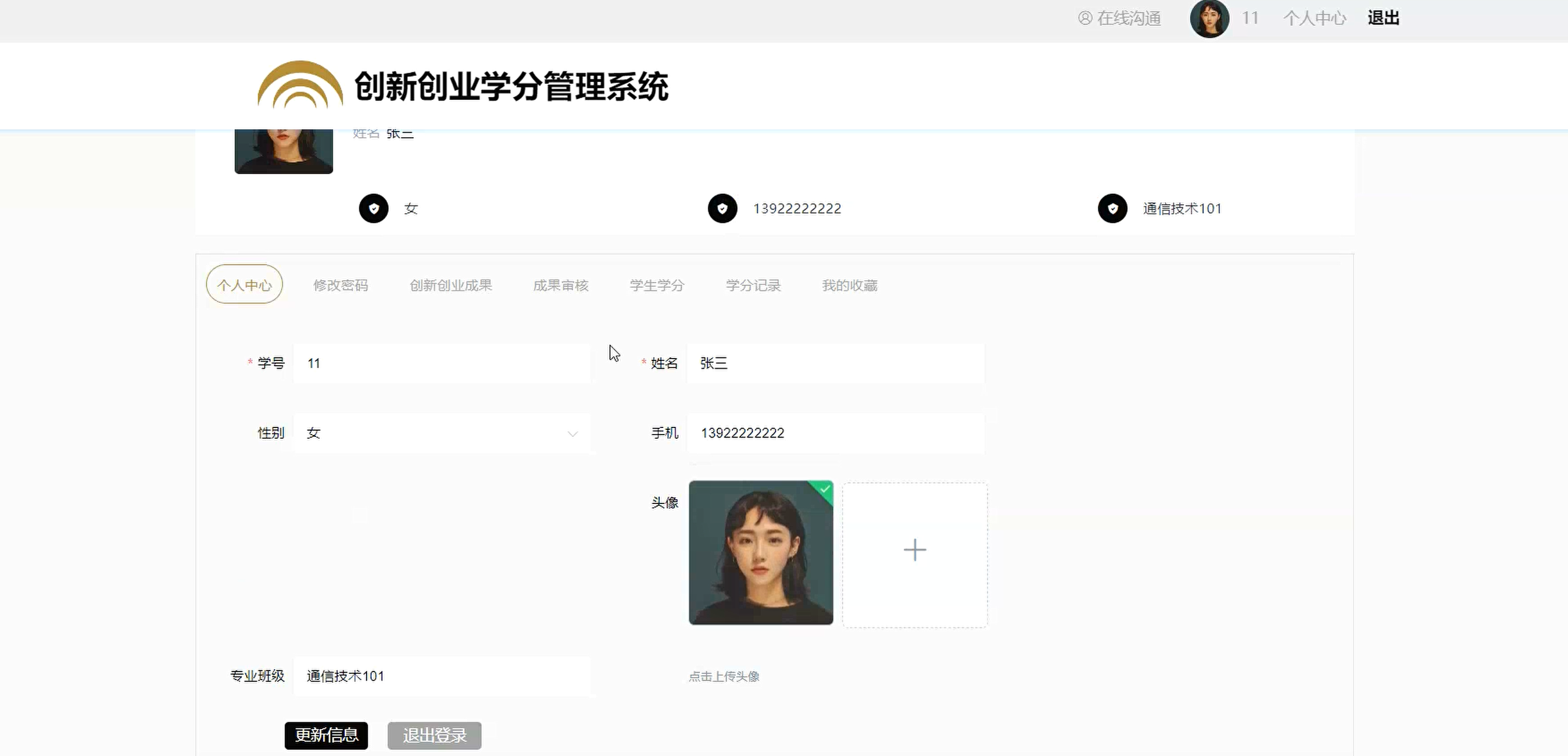Screen dimensions: 1568x756
Task: Open the 创新创业成果 tab
Action: (450, 286)
